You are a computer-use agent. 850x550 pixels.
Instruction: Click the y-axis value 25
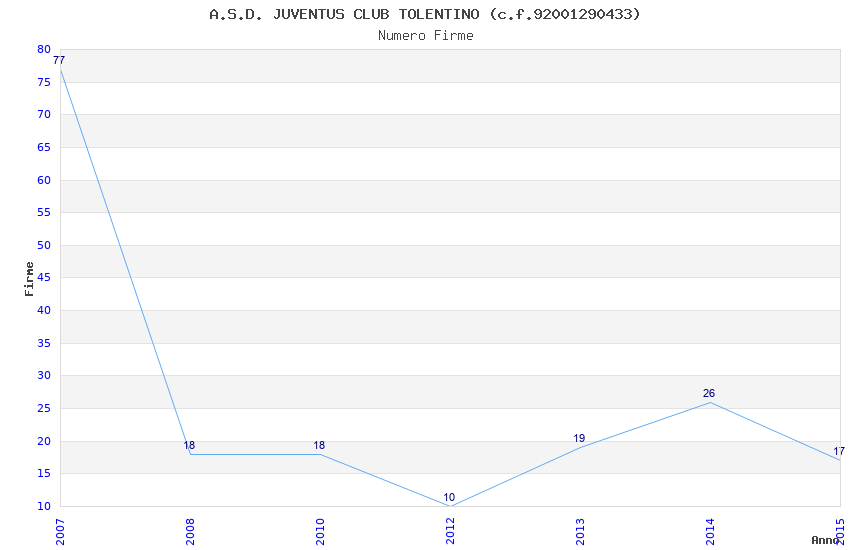44,409
